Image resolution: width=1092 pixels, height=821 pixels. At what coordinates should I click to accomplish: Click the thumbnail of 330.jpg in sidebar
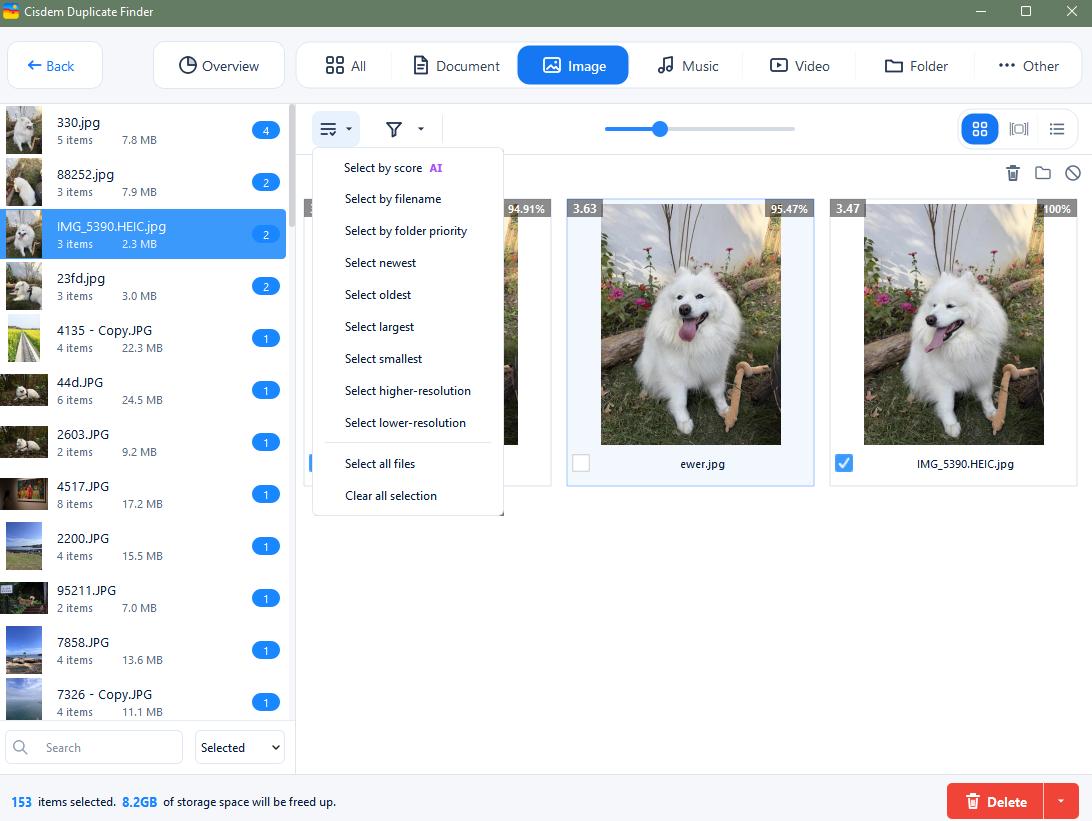24,130
